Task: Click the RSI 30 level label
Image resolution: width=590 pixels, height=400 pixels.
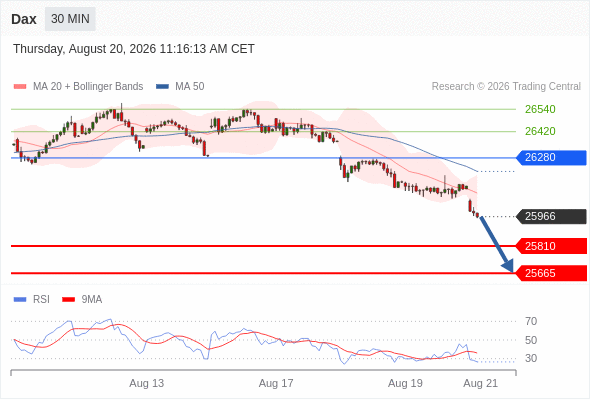Action: pos(531,358)
